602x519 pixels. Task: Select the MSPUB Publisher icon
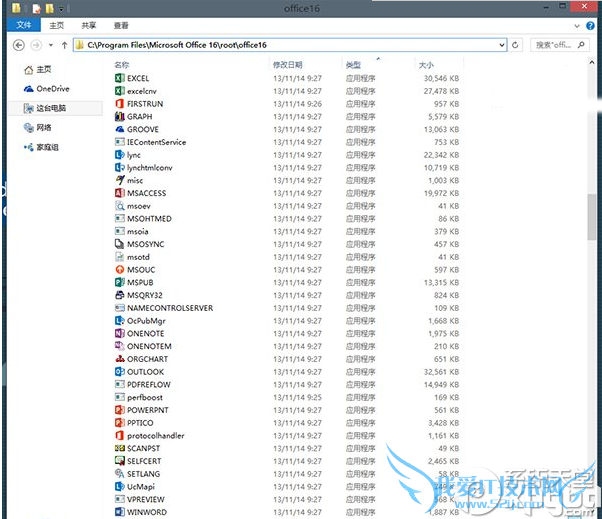pos(120,282)
